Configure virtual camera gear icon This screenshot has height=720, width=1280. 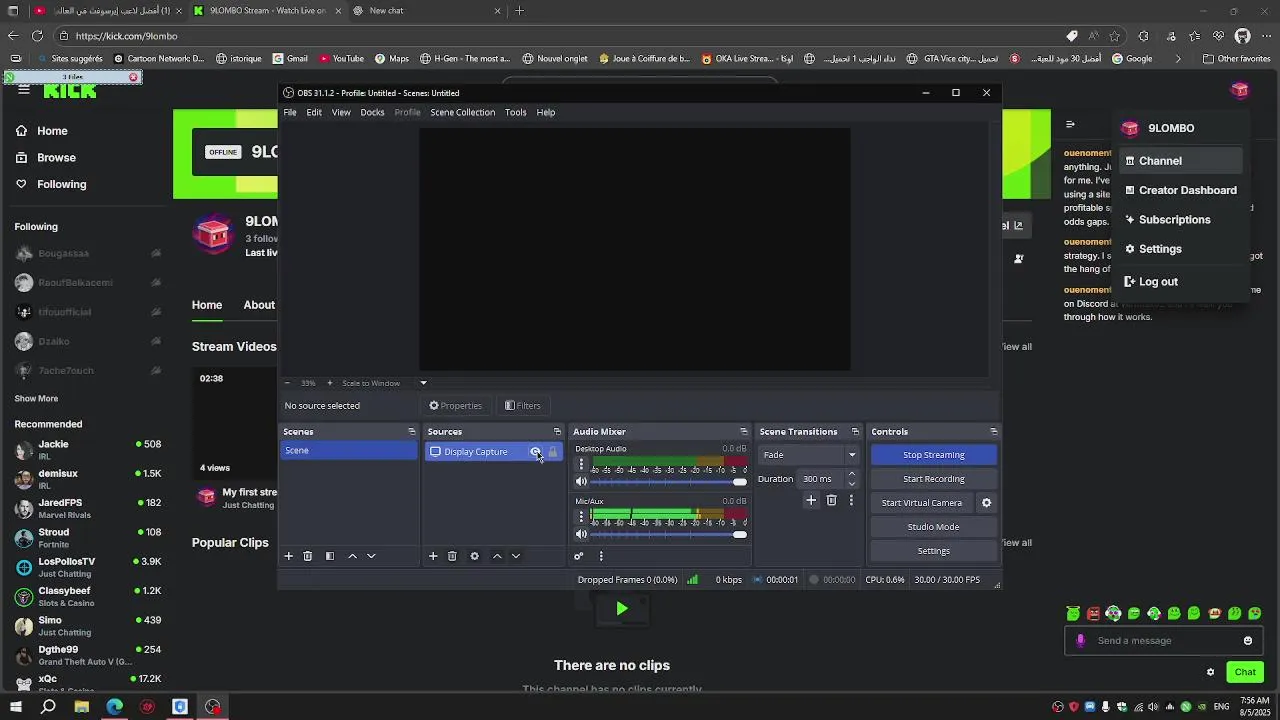pos(986,503)
